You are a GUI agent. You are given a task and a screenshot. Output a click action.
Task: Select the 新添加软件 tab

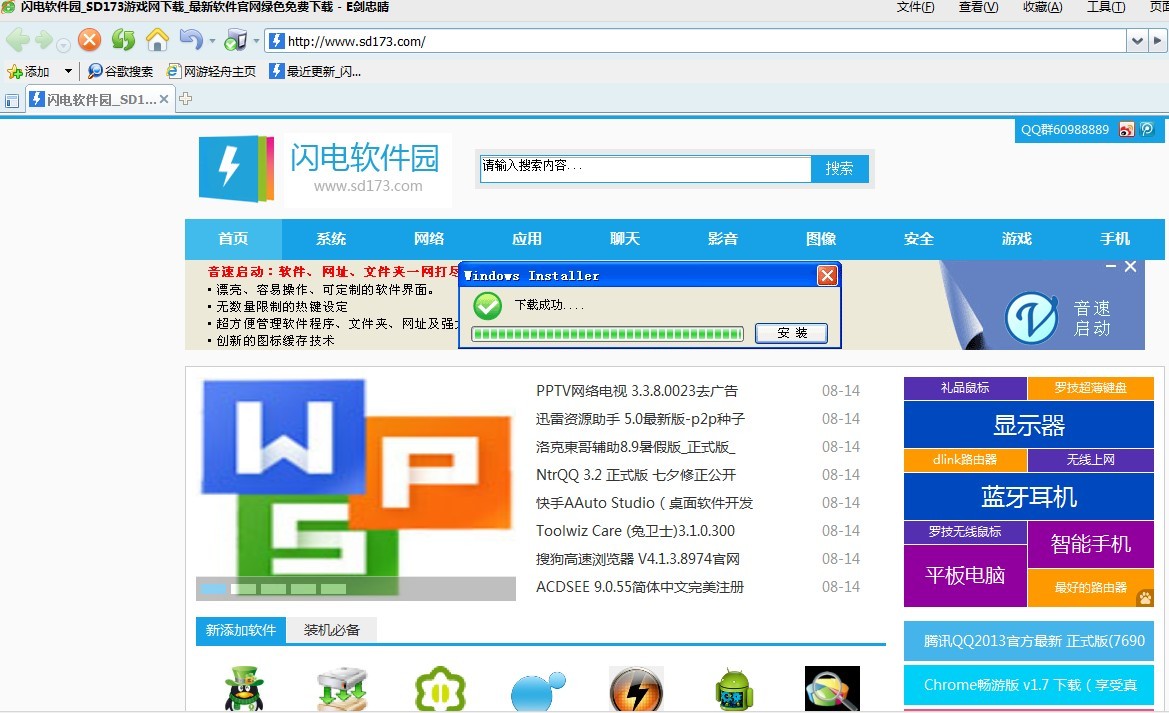(x=241, y=630)
